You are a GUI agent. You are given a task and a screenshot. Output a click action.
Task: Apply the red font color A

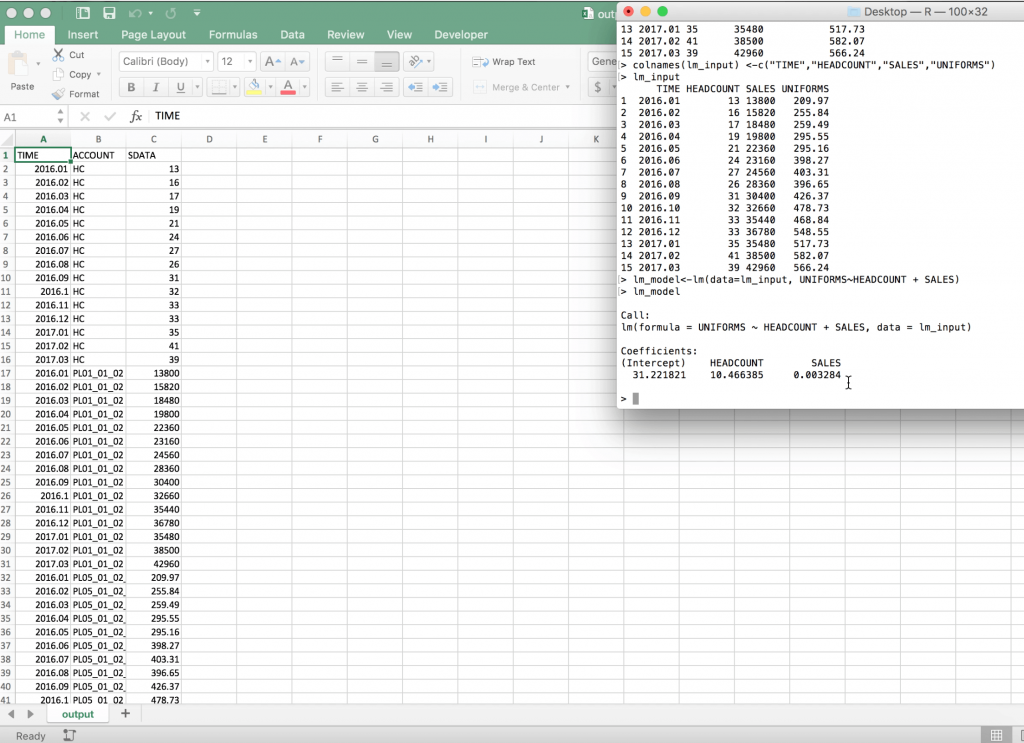288,87
